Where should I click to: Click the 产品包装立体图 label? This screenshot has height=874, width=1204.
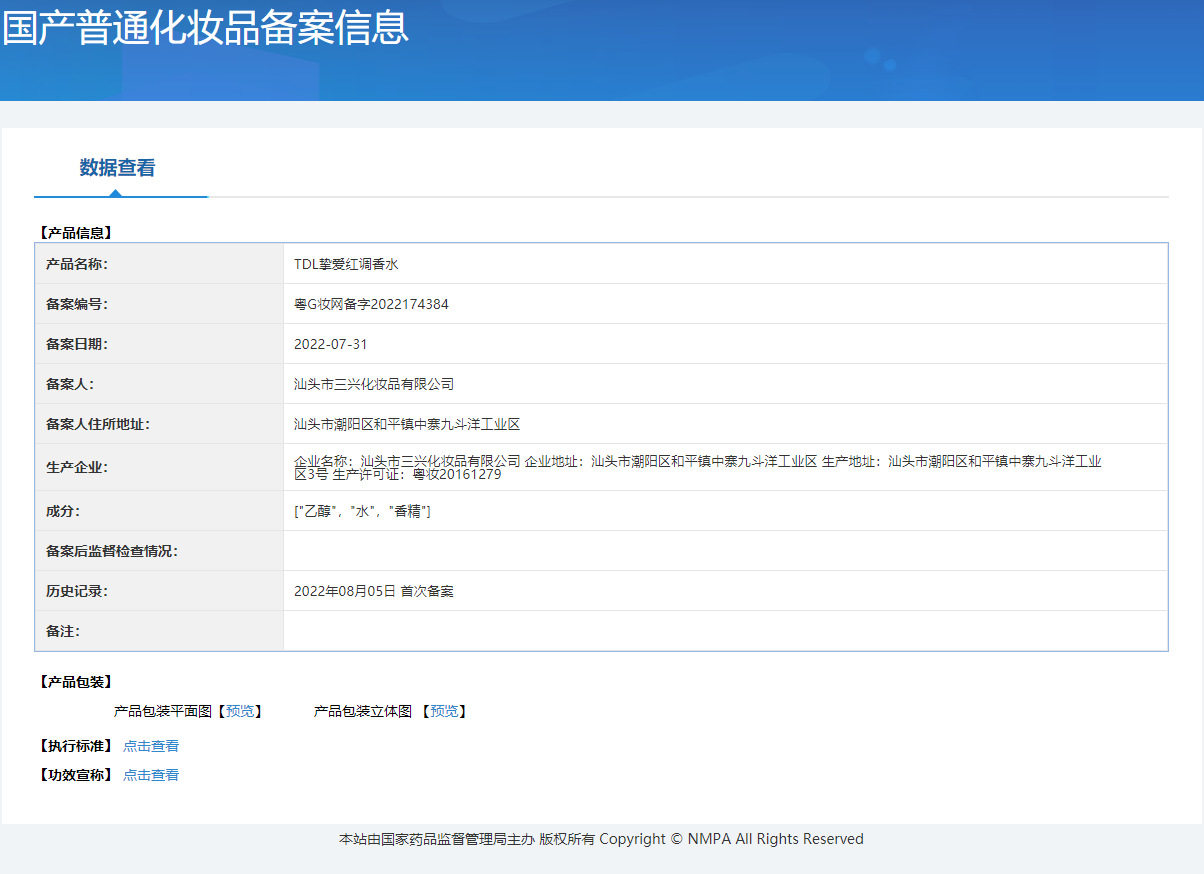click(363, 711)
